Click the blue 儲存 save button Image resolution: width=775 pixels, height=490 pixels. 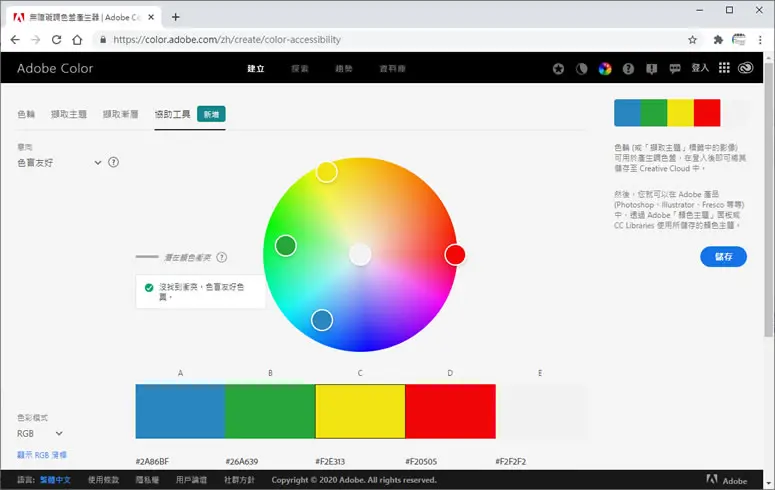[723, 257]
